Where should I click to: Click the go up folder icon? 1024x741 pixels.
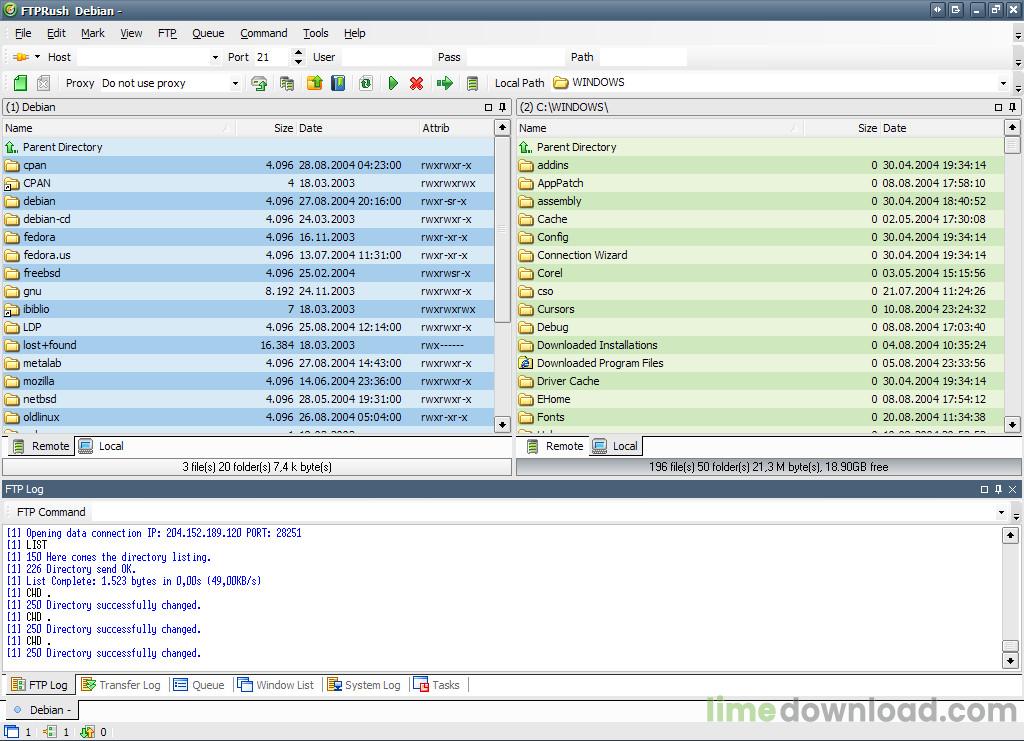[314, 84]
